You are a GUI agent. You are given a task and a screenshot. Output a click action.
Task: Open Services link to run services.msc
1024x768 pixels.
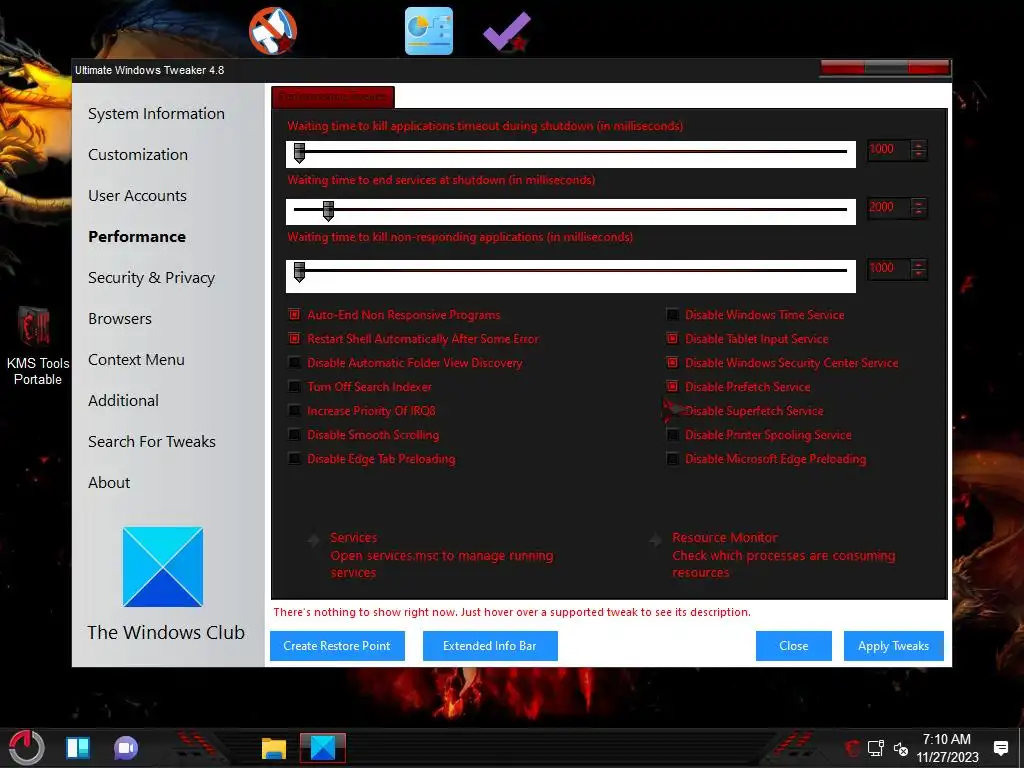[441, 555]
